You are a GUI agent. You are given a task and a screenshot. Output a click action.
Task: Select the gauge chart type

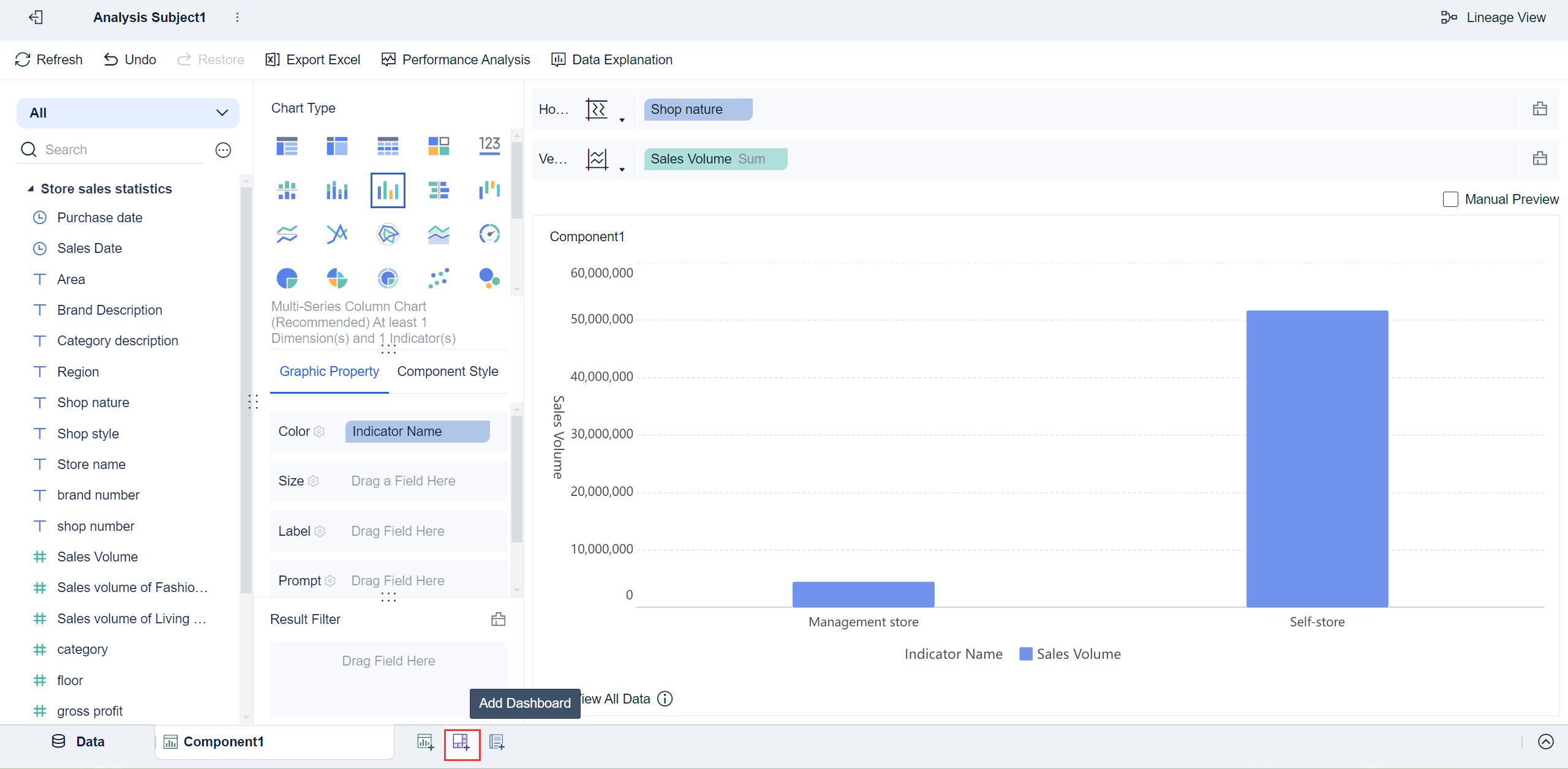[x=489, y=233]
